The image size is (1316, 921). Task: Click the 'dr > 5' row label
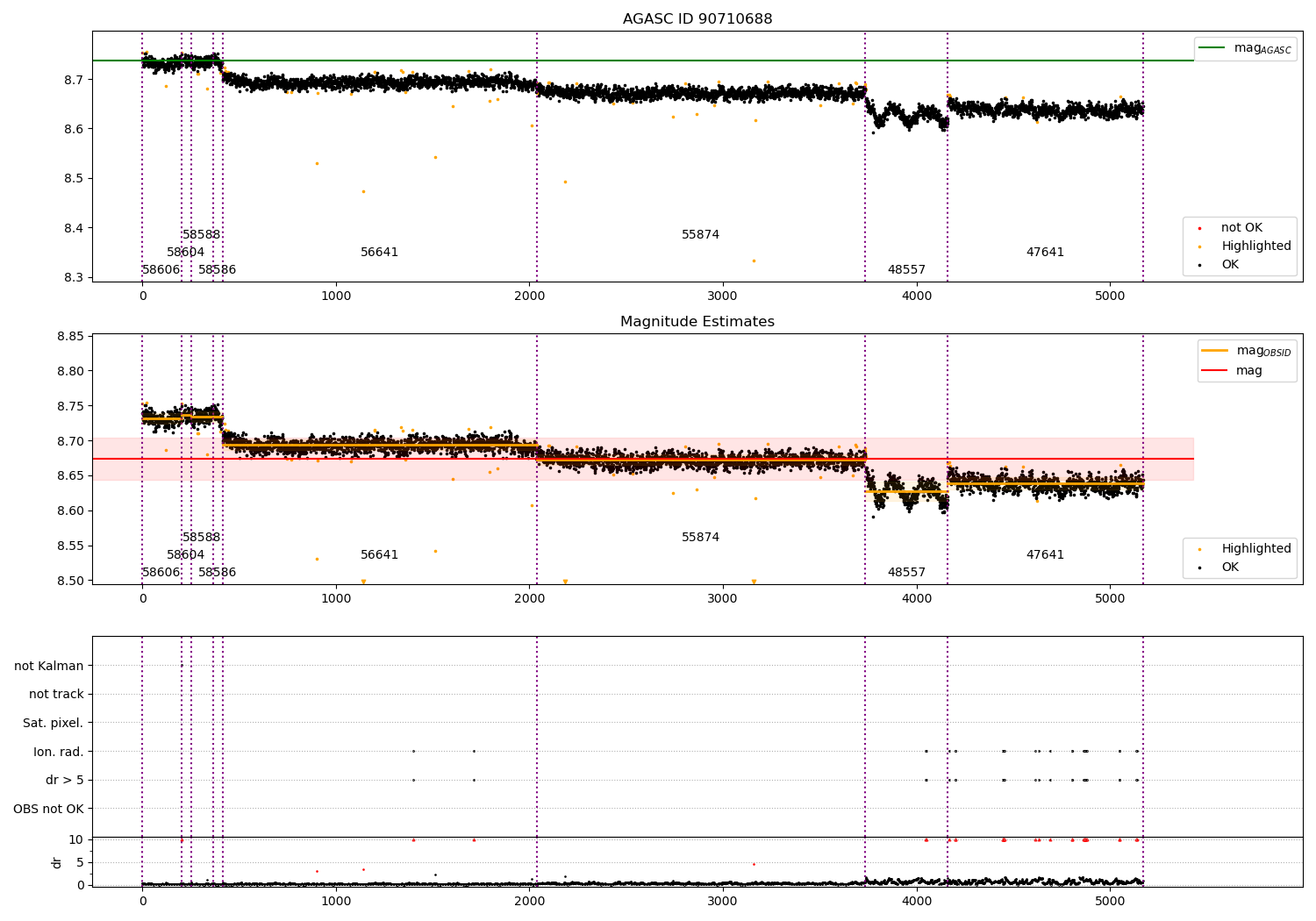point(65,781)
